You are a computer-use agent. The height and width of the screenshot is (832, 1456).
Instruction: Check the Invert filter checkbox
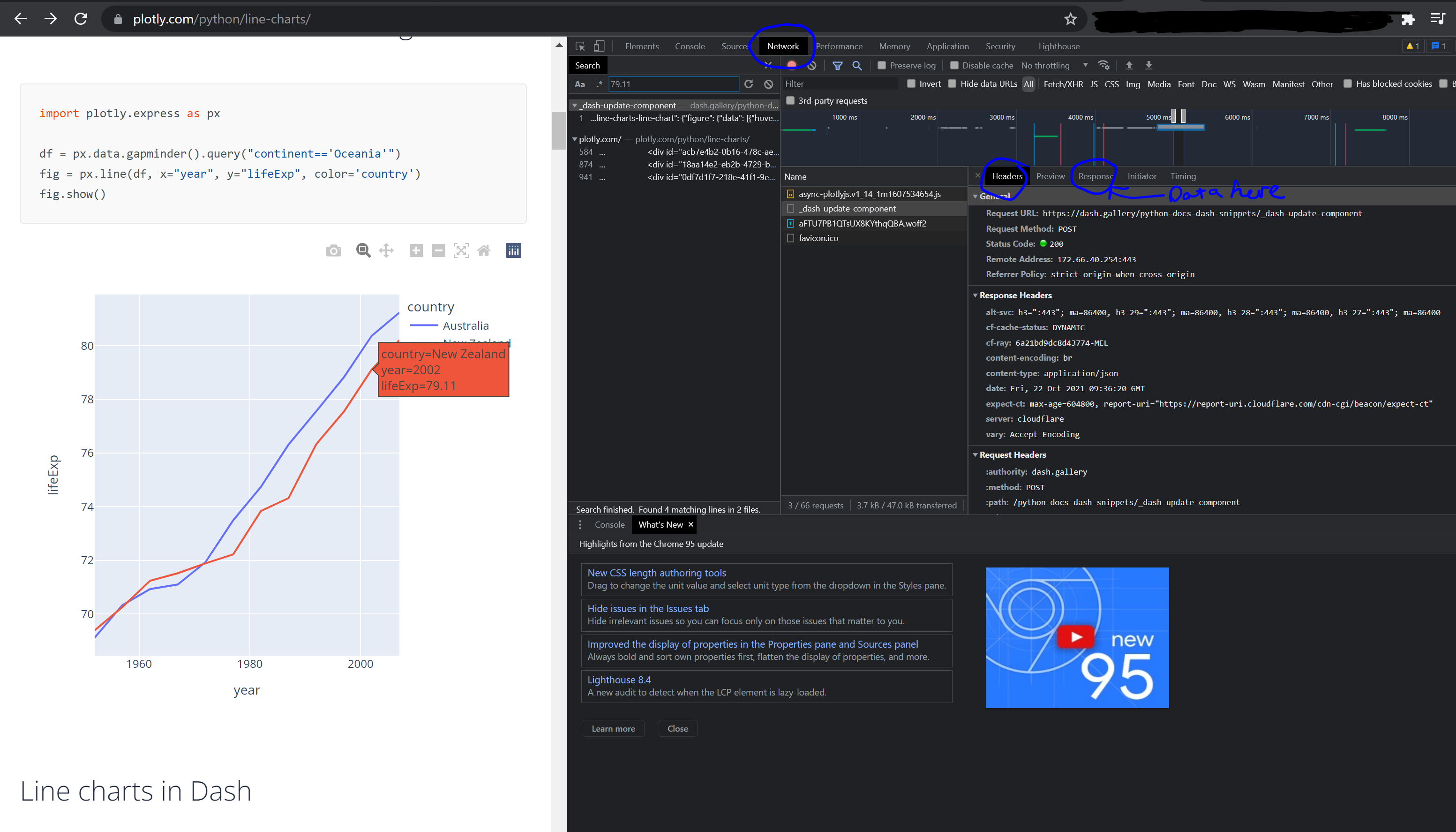click(x=912, y=83)
